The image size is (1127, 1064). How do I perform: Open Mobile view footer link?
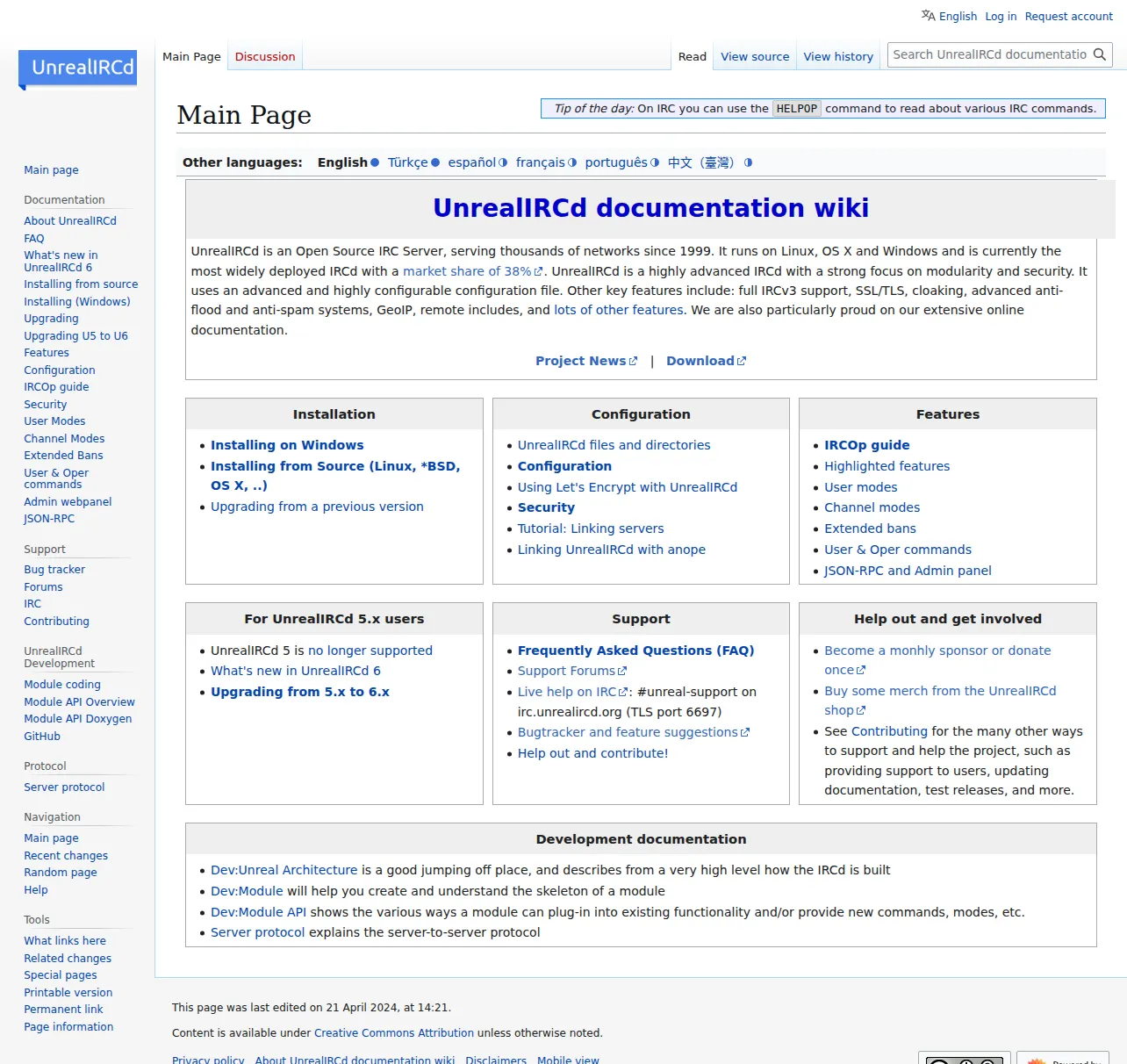click(568, 1060)
